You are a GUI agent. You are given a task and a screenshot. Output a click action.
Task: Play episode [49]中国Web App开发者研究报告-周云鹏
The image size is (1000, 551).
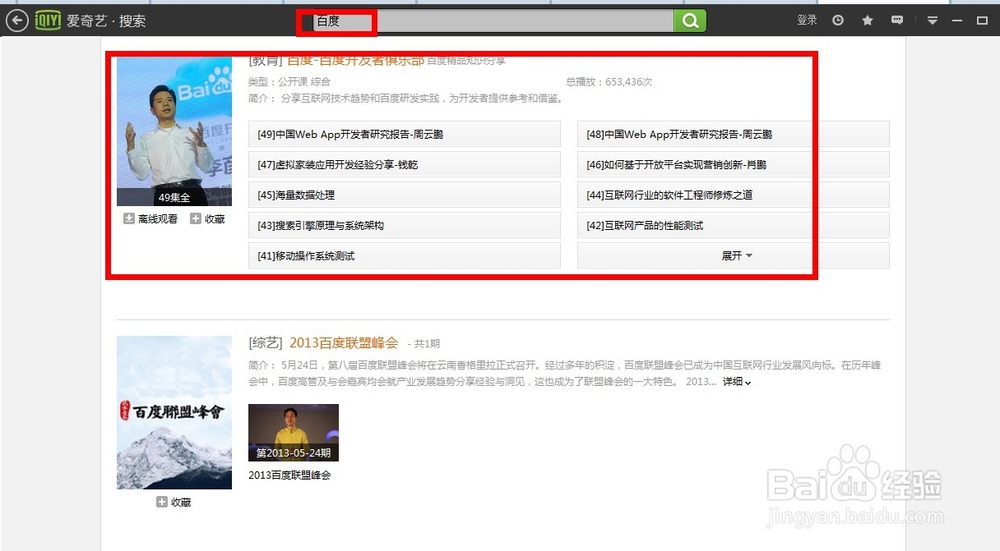(404, 134)
